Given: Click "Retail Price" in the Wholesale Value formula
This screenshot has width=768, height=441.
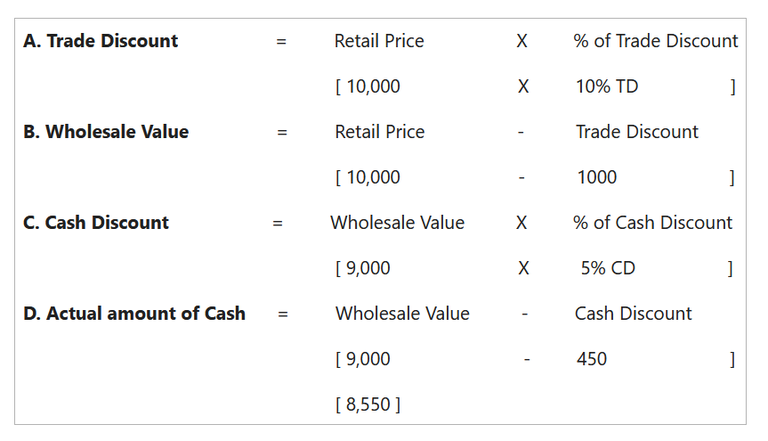Looking at the screenshot, I should click(379, 132).
